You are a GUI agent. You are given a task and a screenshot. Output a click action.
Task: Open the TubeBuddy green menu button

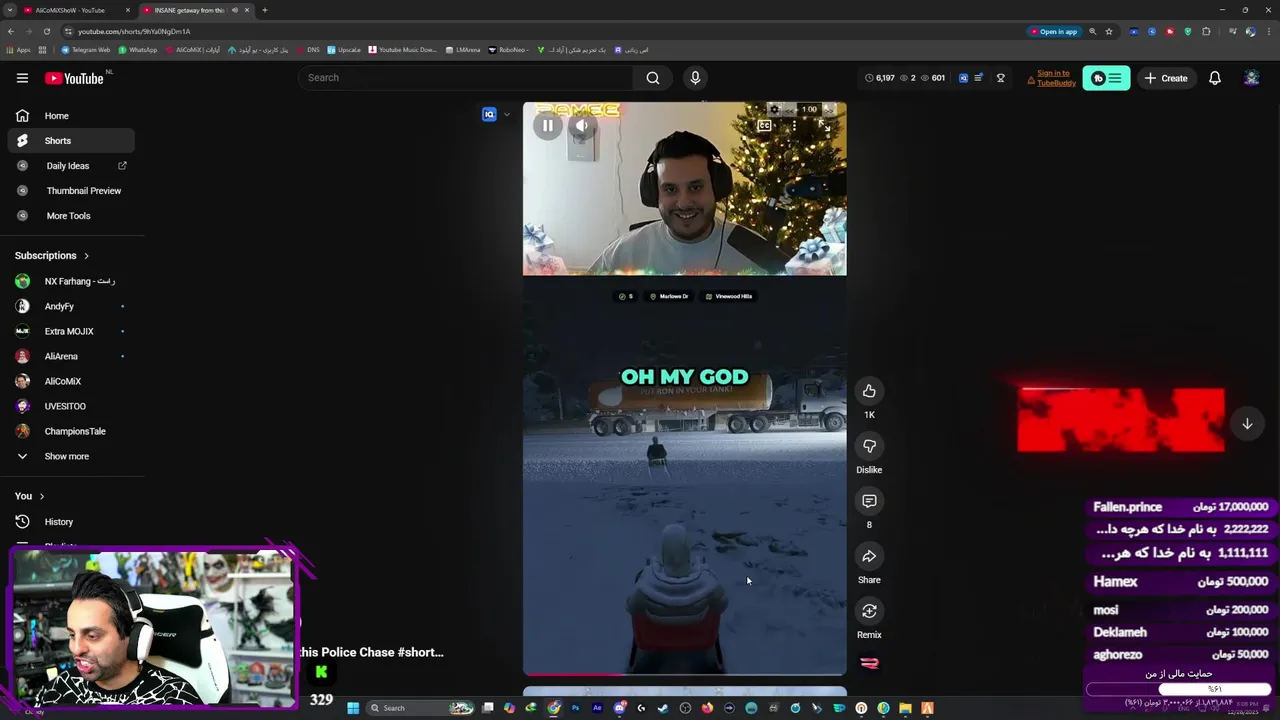coord(1106,78)
